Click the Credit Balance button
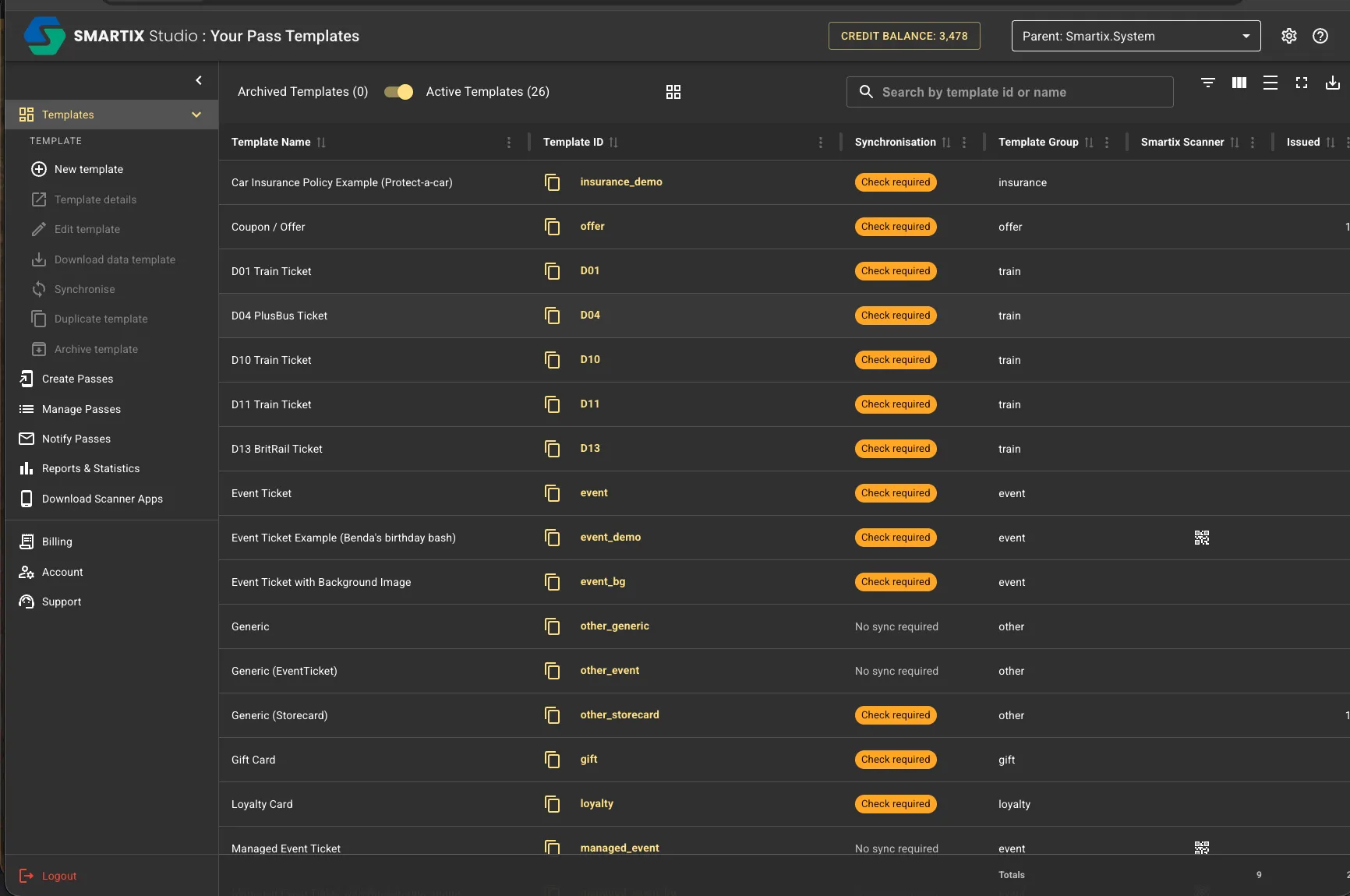1350x896 pixels. tap(904, 36)
